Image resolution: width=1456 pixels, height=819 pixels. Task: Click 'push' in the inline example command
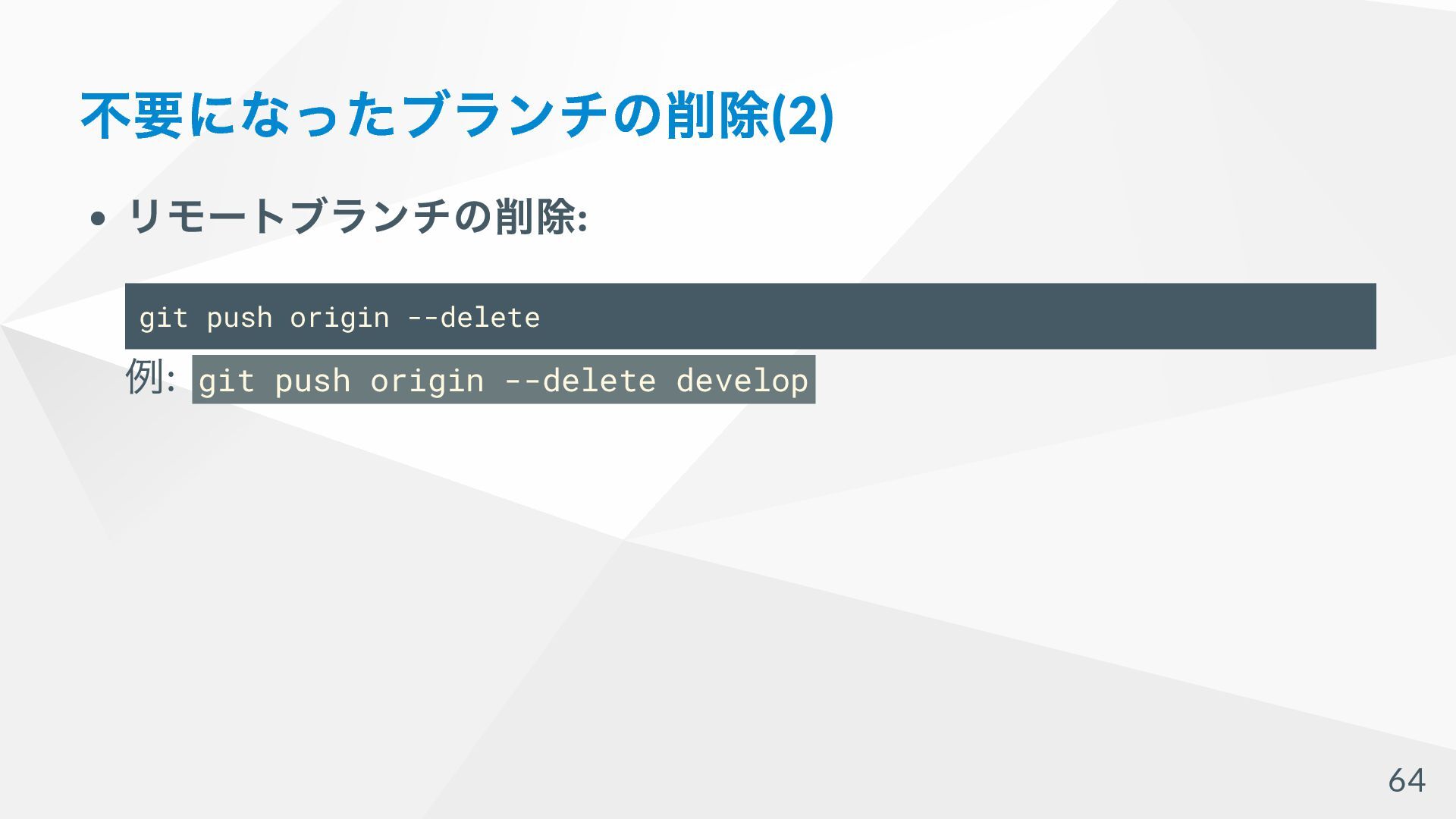[312, 380]
